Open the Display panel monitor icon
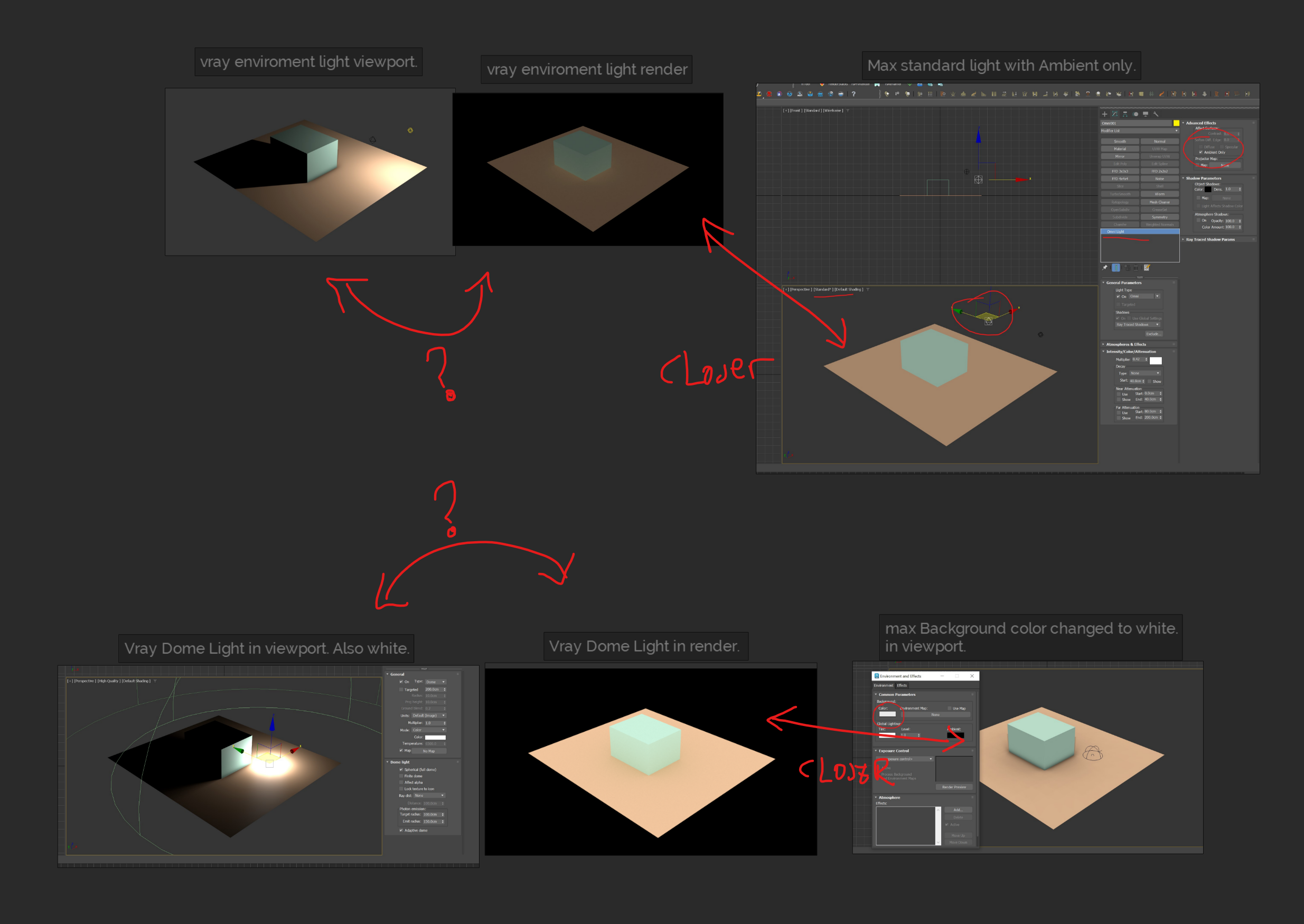Viewport: 1304px width, 924px height. coord(1146,114)
